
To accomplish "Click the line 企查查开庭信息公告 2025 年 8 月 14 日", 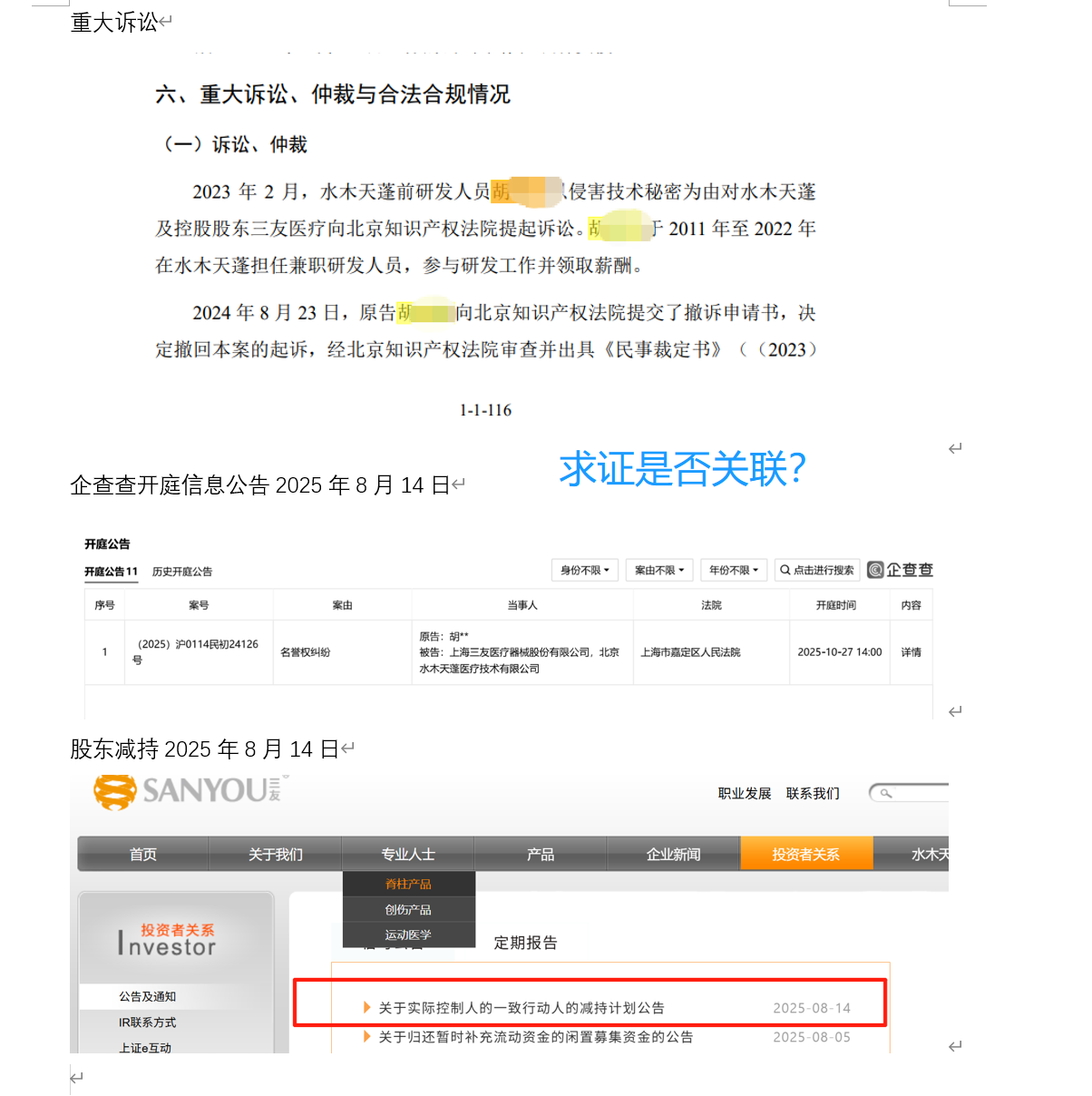I will coord(260,485).
